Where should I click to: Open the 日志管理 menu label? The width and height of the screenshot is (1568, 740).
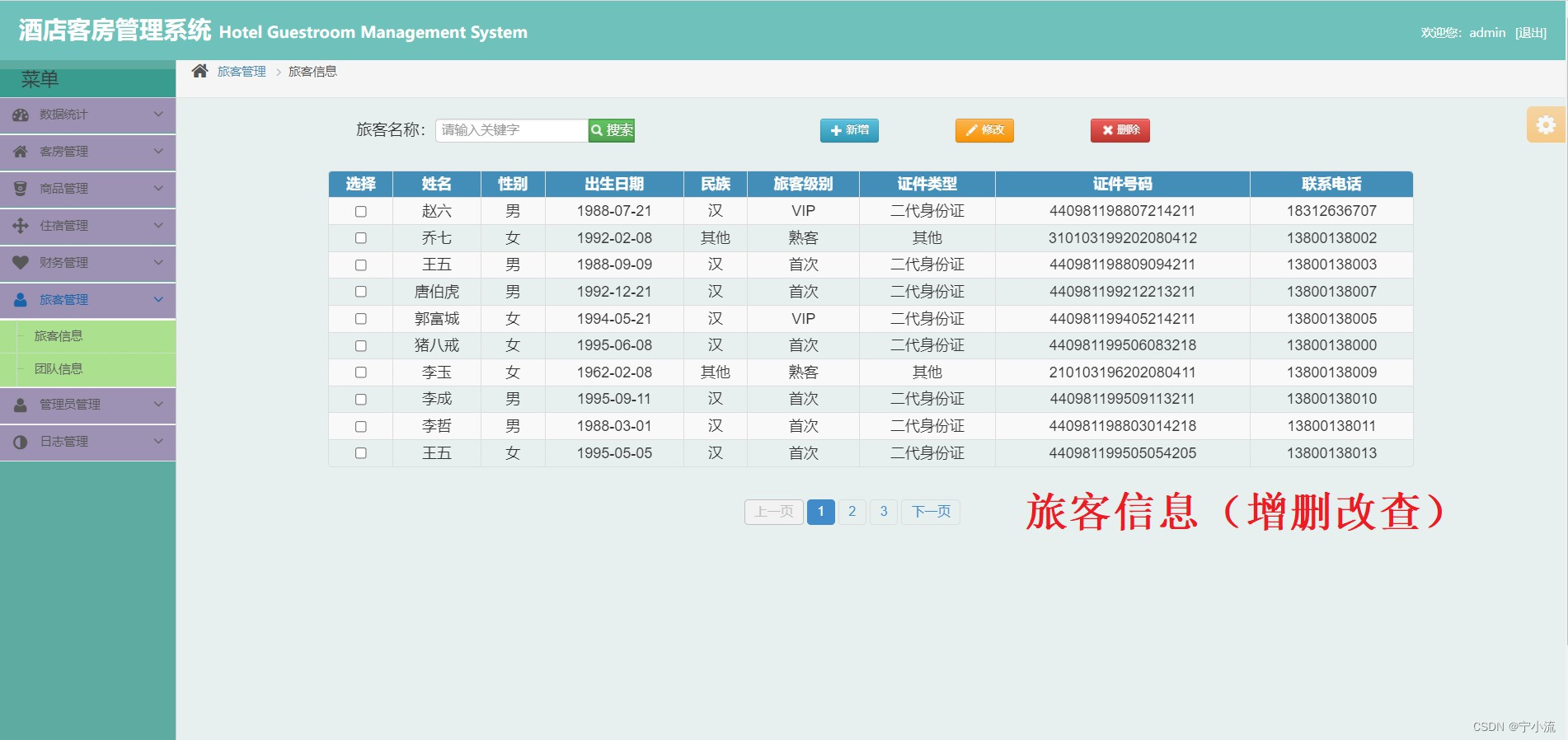pos(63,442)
